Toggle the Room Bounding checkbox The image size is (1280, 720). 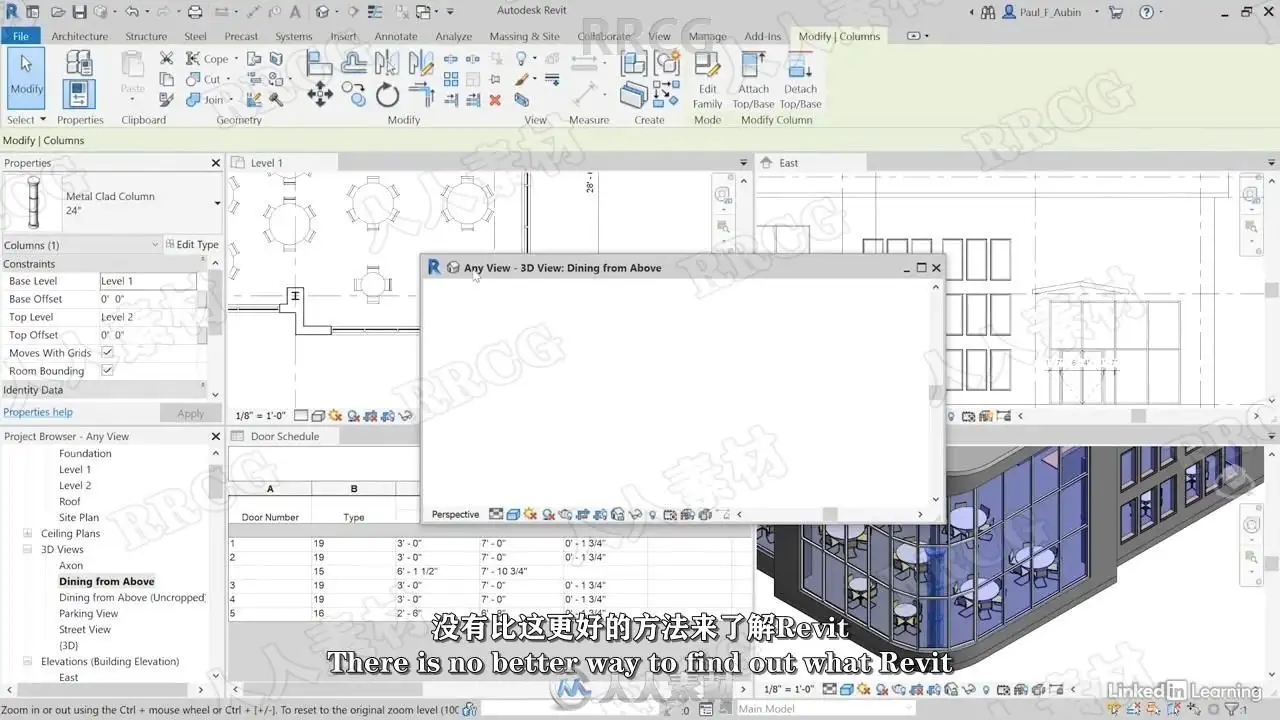coord(107,371)
